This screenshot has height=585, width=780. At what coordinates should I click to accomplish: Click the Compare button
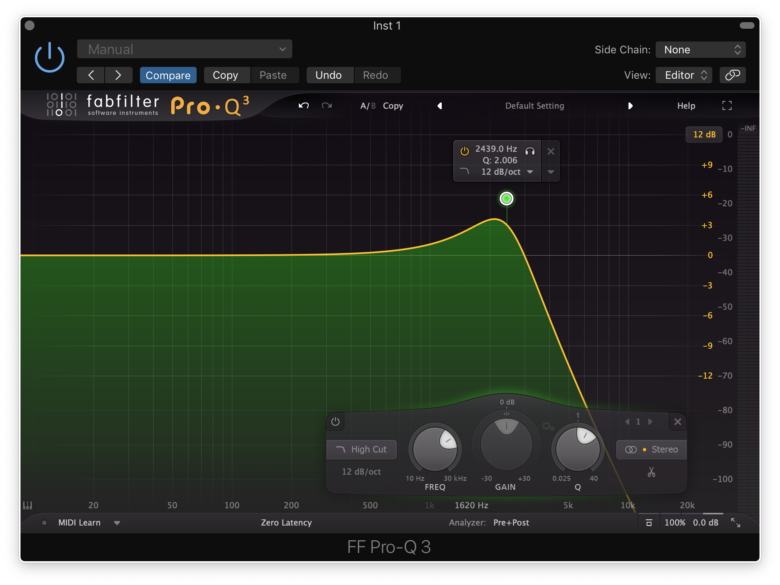168,75
